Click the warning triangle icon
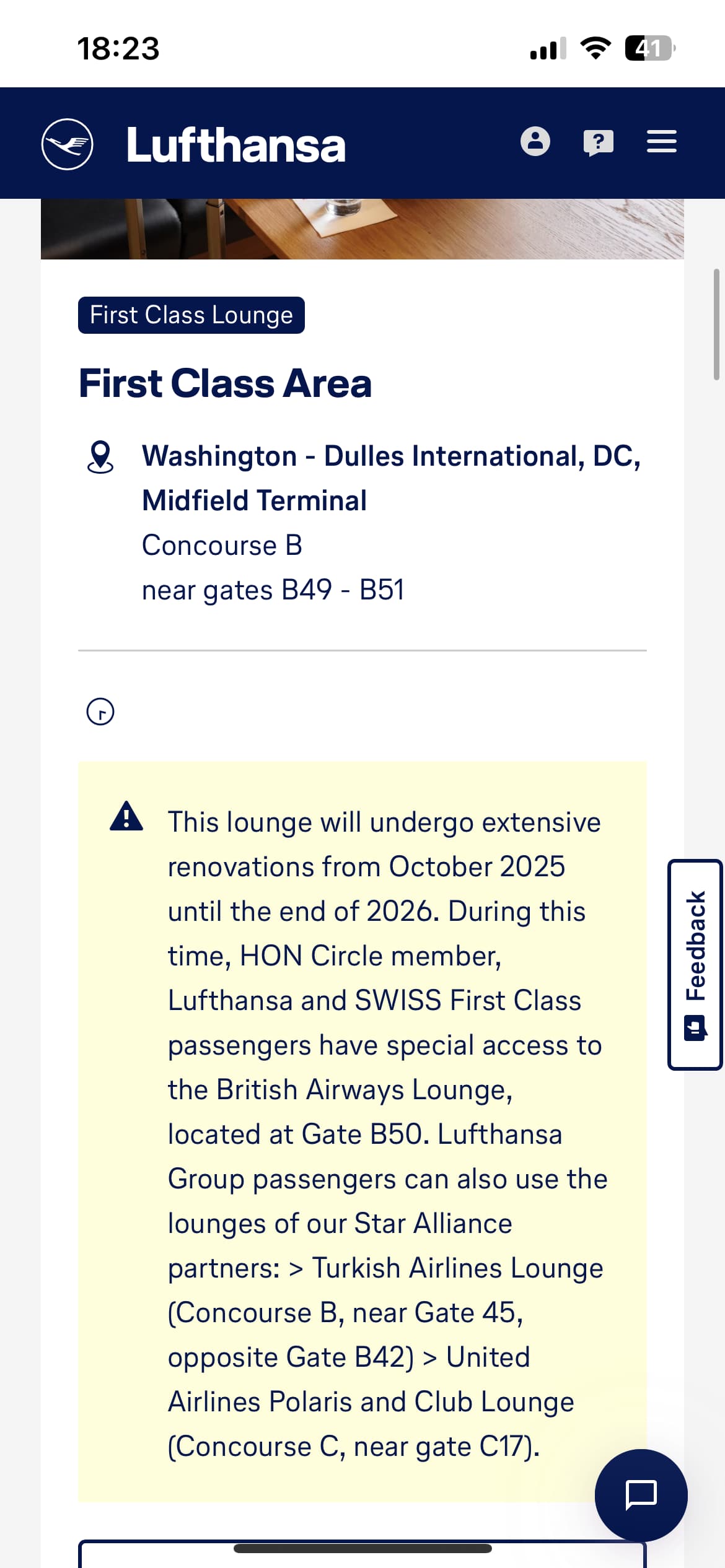 pos(126,816)
